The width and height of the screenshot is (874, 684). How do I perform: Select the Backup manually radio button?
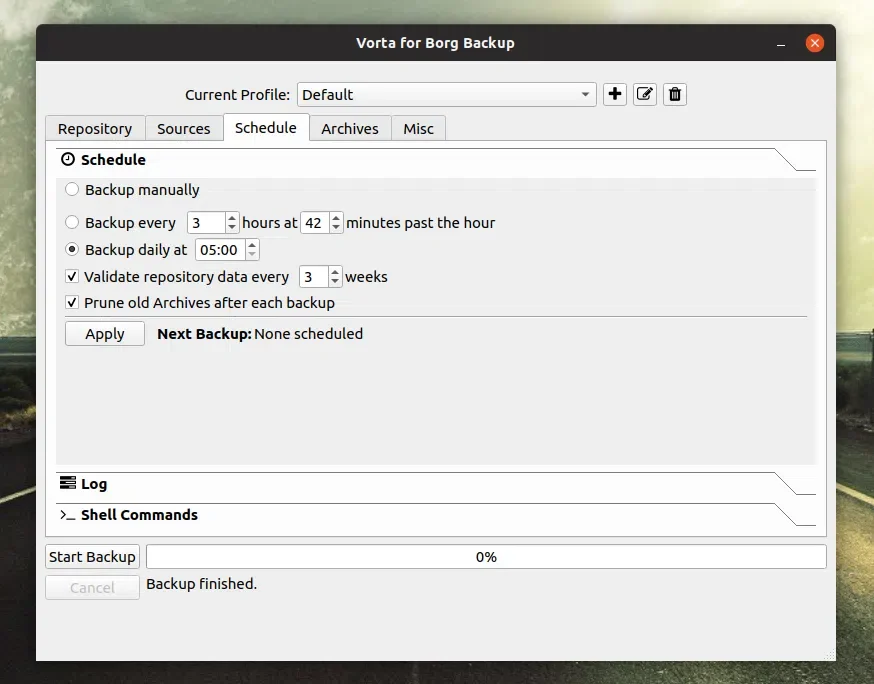(x=72, y=190)
